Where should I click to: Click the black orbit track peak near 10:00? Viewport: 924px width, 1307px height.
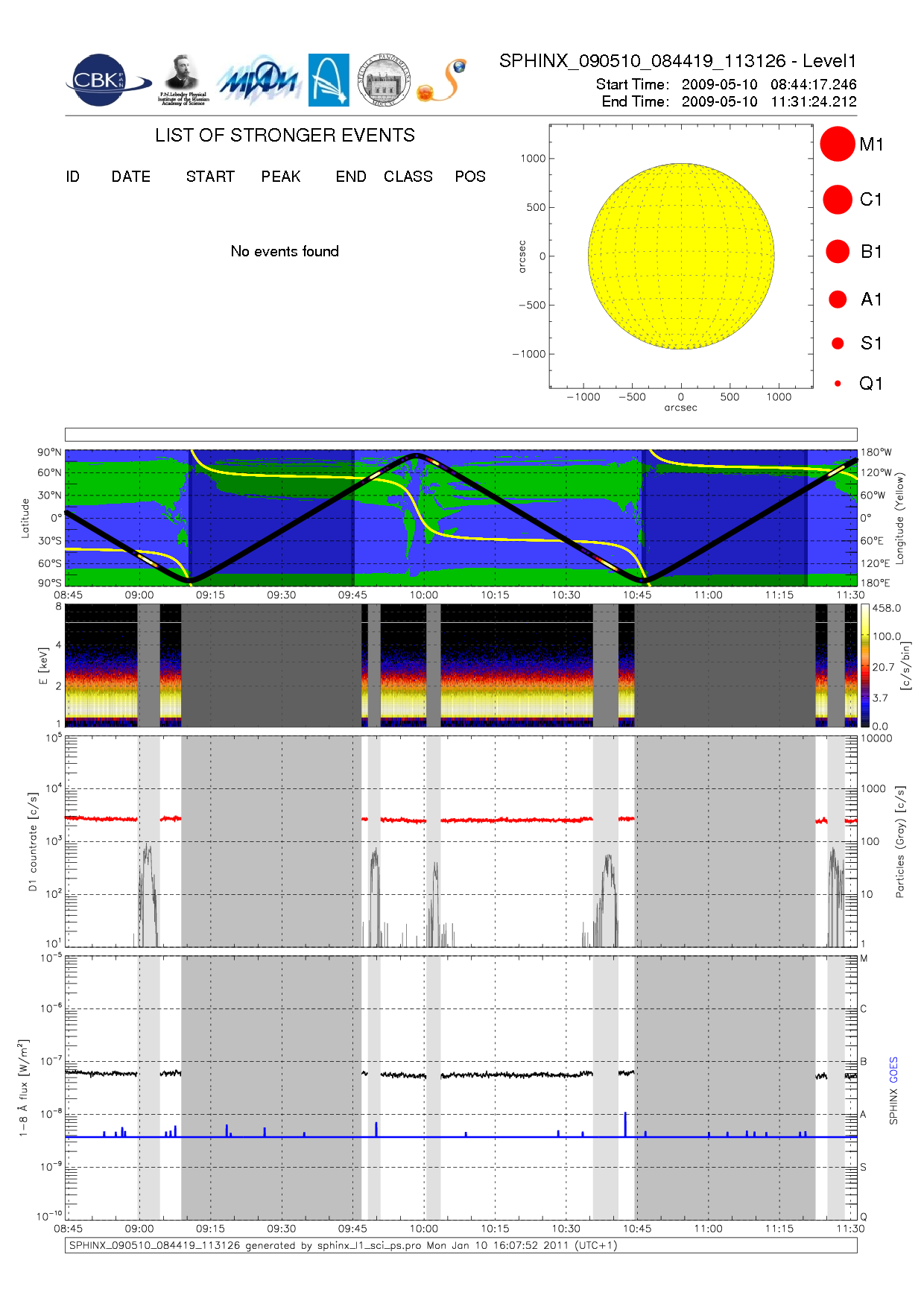[416, 455]
